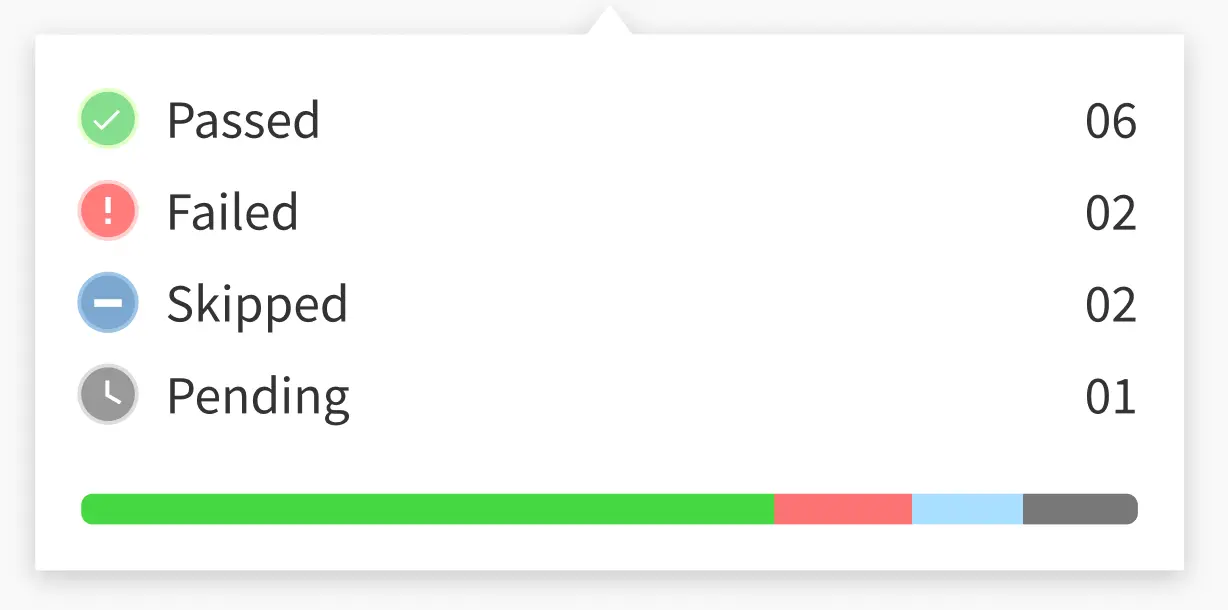Click the Passed count 06

1111,122
